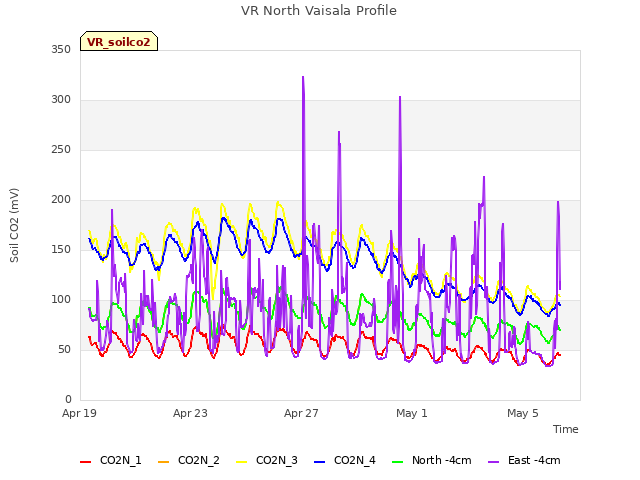Screen dimensions: 640x480
Task: Click the May 1 x-axis tick label
Action: tap(412, 413)
